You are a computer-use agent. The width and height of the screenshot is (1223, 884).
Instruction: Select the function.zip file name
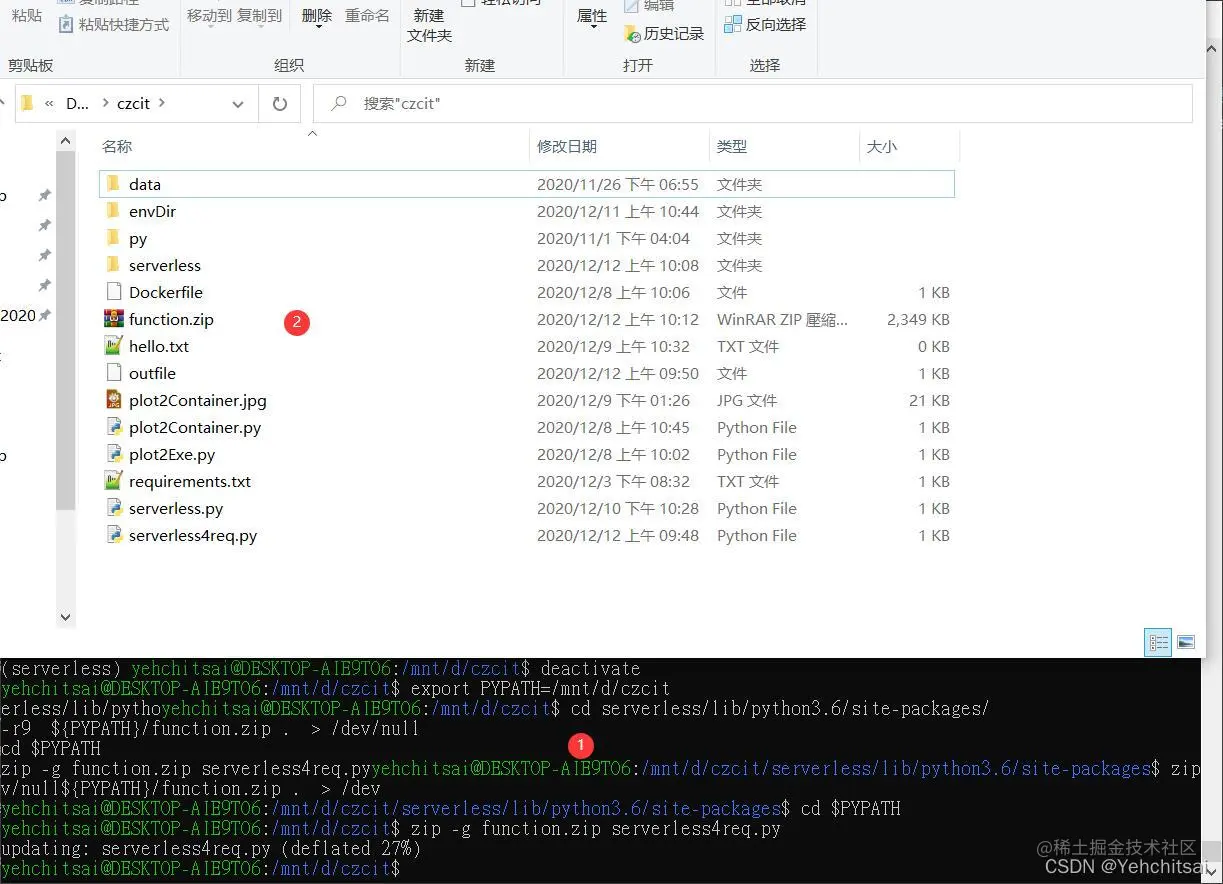(171, 319)
